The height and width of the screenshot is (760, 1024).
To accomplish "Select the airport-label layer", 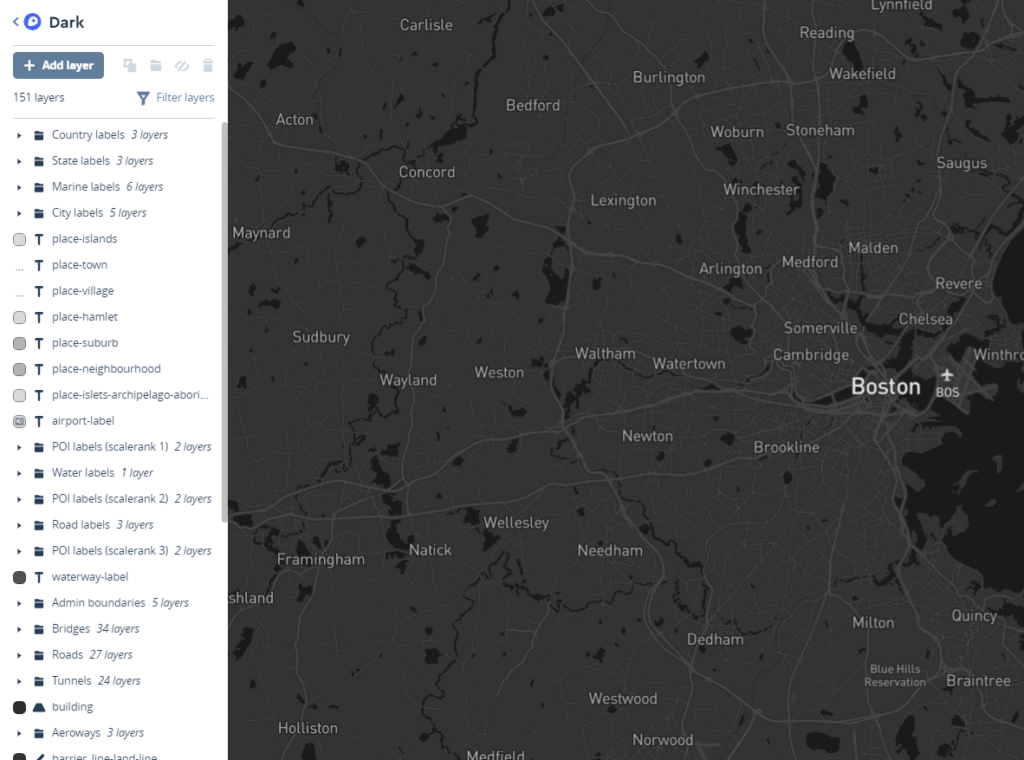I will pos(83,421).
